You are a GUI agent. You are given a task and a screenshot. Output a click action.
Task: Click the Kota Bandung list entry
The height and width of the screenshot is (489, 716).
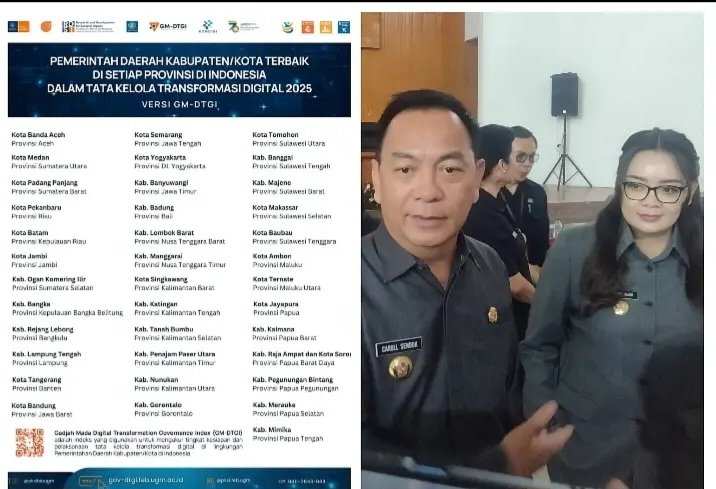tap(36, 409)
